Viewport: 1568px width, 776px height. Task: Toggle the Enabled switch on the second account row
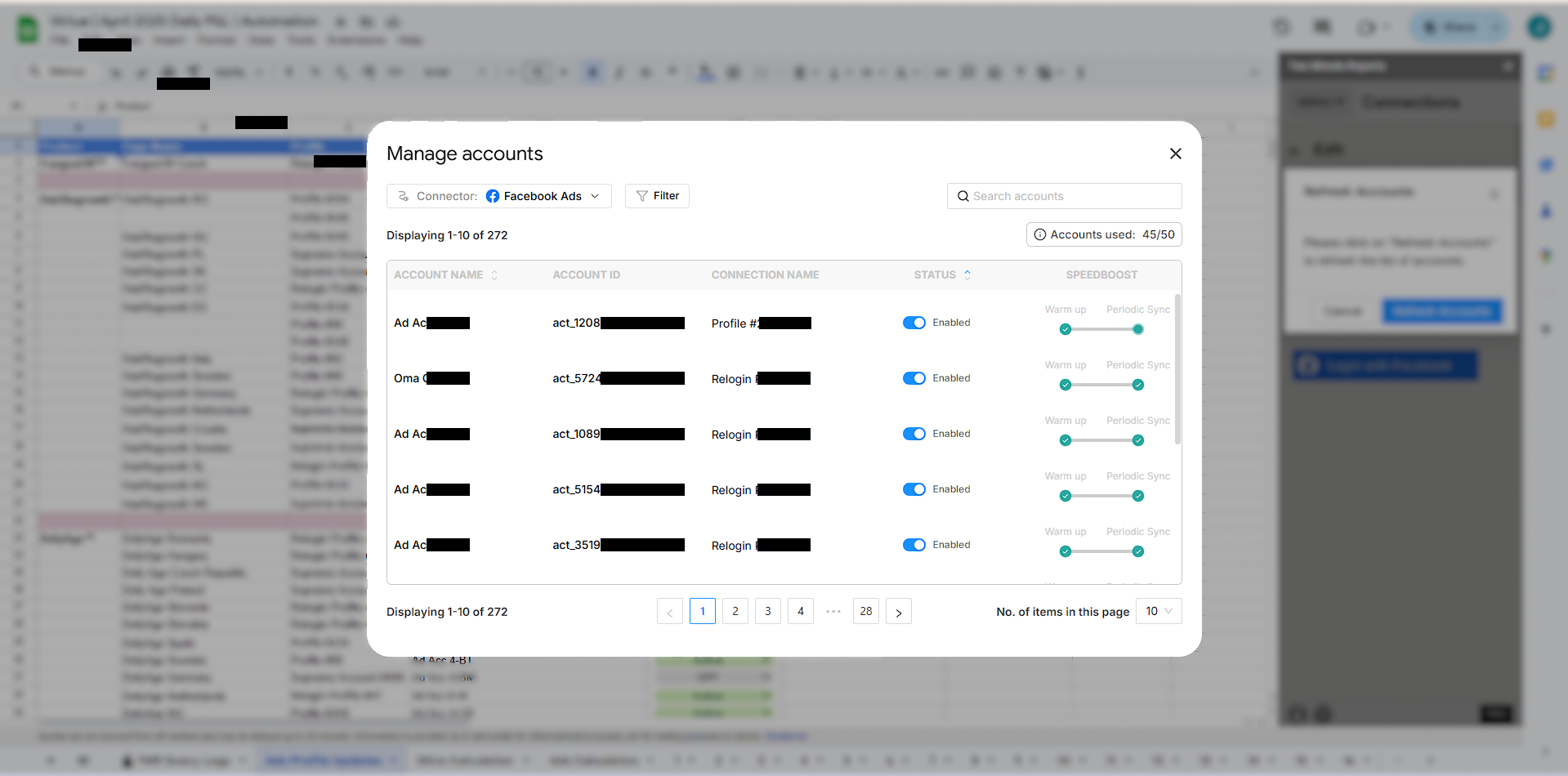click(x=914, y=378)
